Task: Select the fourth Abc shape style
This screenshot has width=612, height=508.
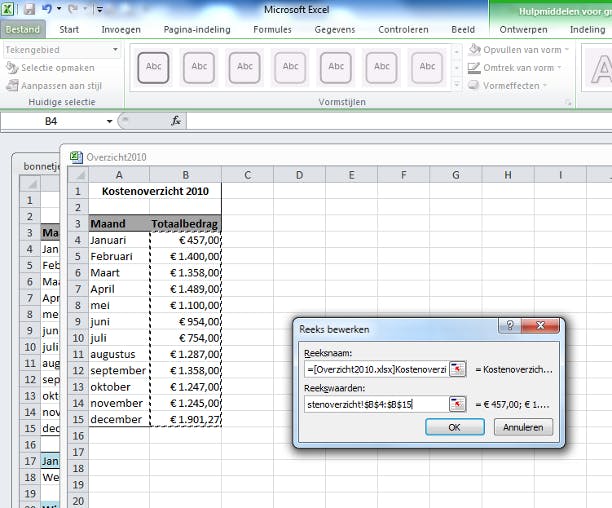Action: [x=290, y=68]
